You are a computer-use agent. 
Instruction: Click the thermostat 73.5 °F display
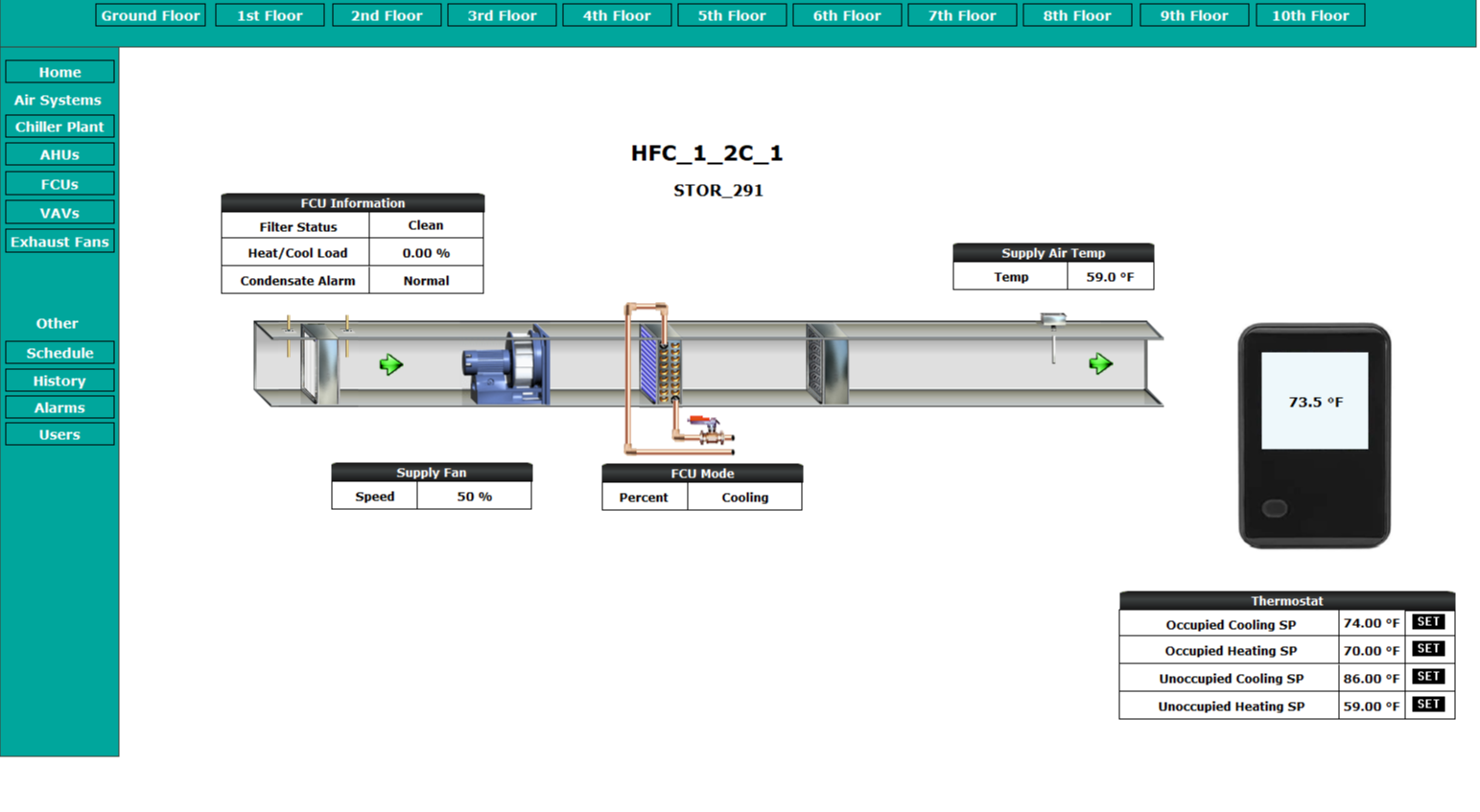pos(1315,402)
